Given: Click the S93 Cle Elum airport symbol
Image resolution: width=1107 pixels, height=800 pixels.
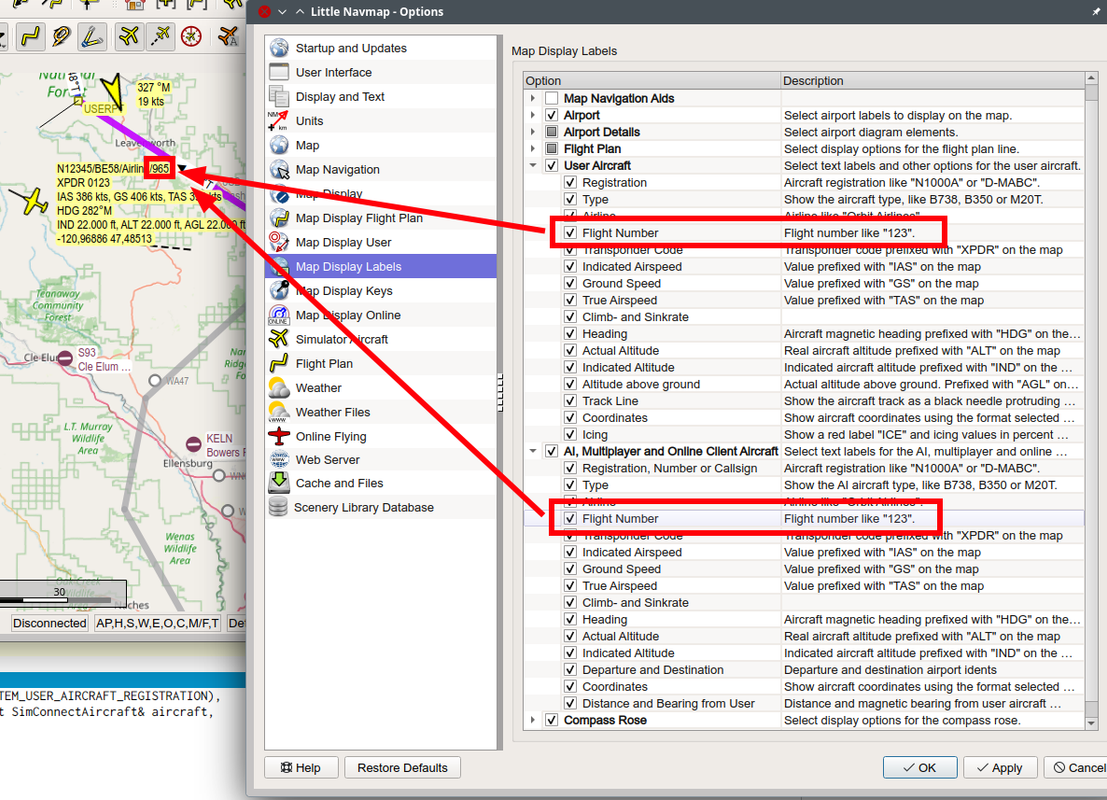Looking at the screenshot, I should click(65, 358).
